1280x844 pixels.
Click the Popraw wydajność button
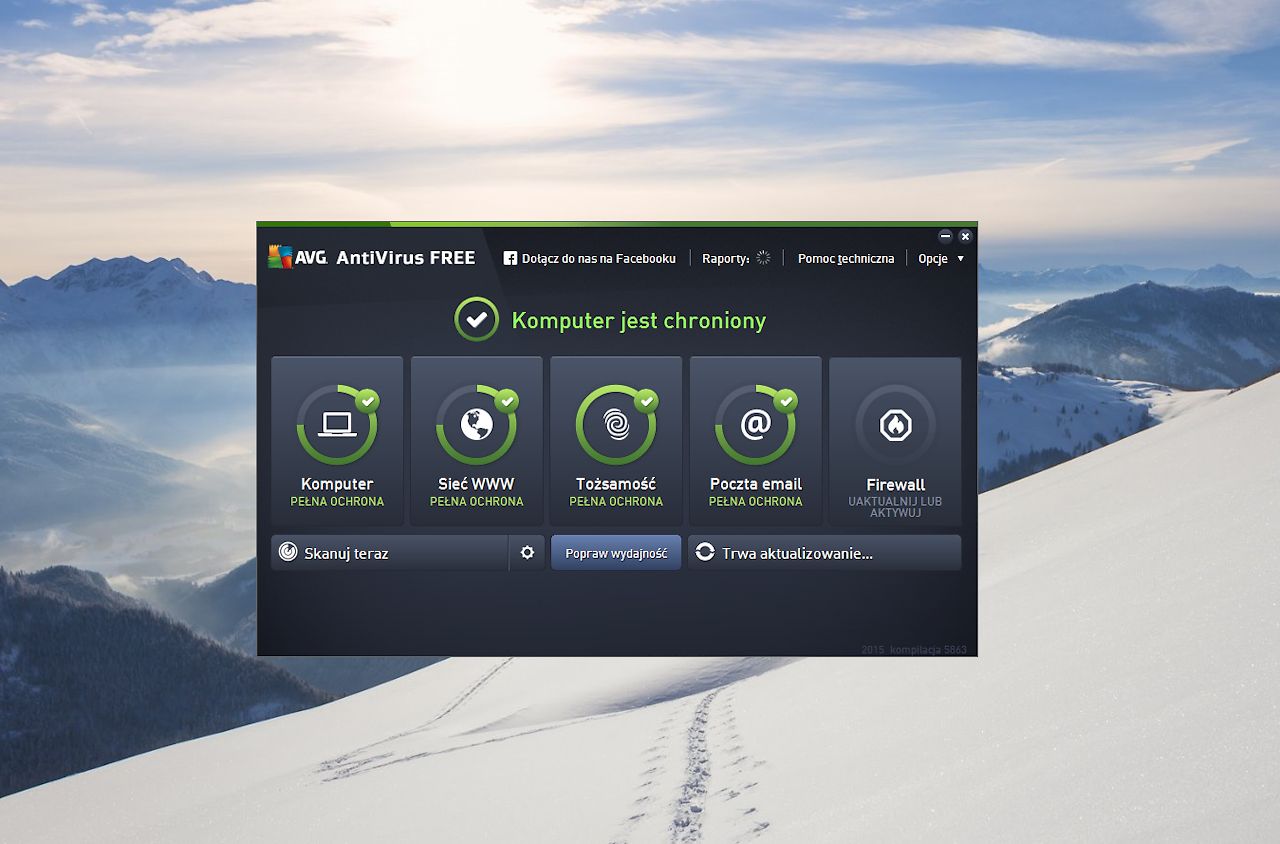(616, 553)
